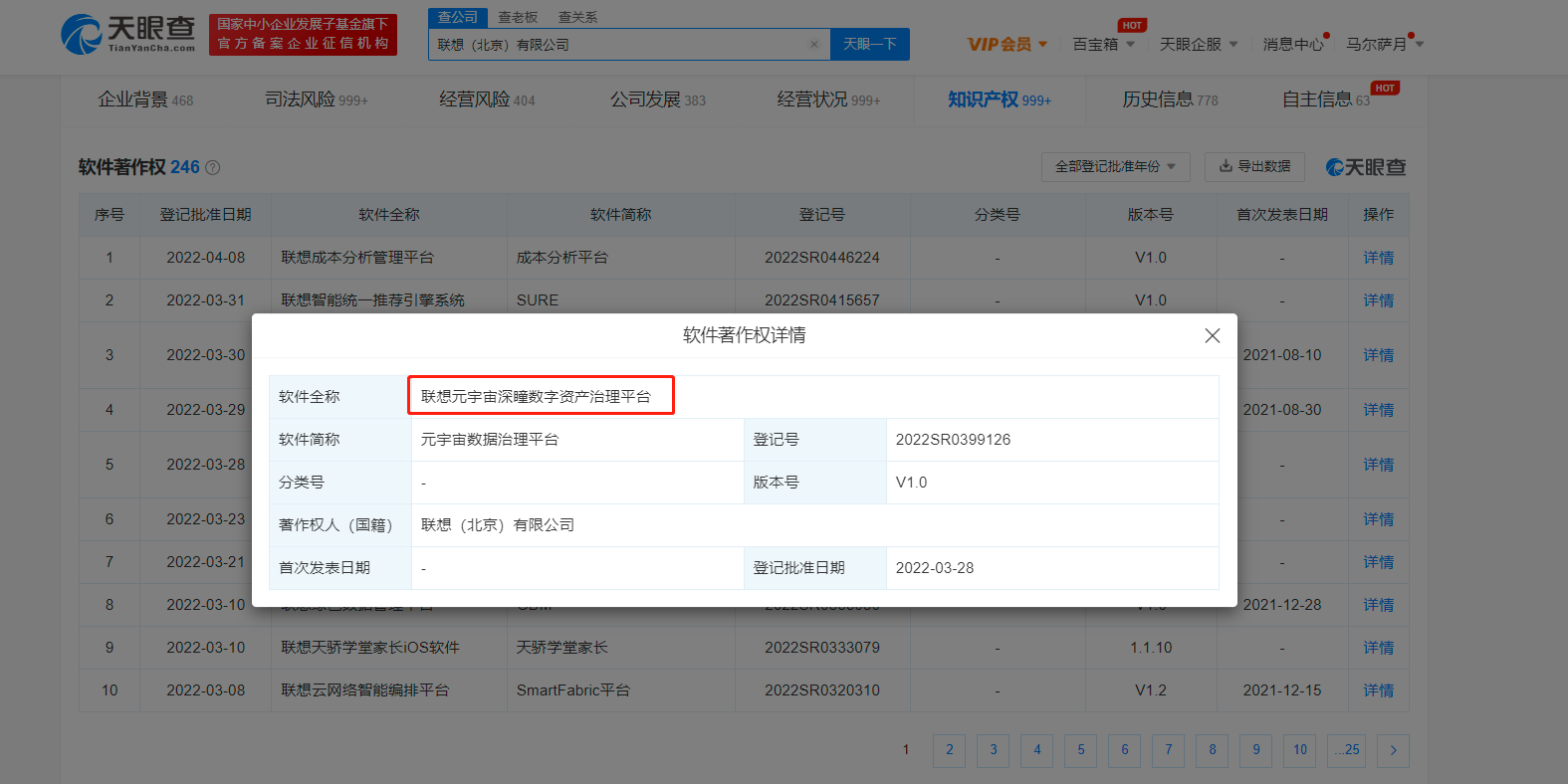
Task: Switch to the 查老板 search tab
Action: pyautogui.click(x=518, y=17)
